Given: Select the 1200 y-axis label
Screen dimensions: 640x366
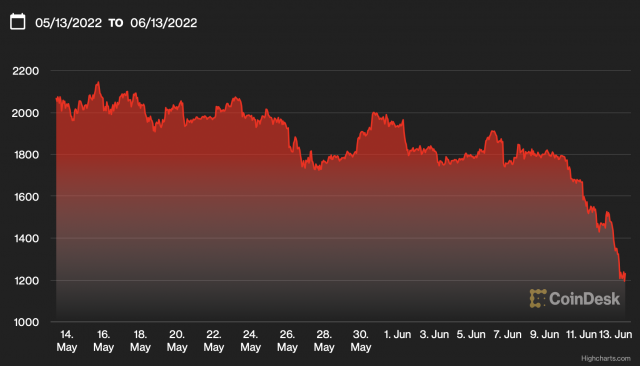Looking at the screenshot, I should (x=26, y=280).
